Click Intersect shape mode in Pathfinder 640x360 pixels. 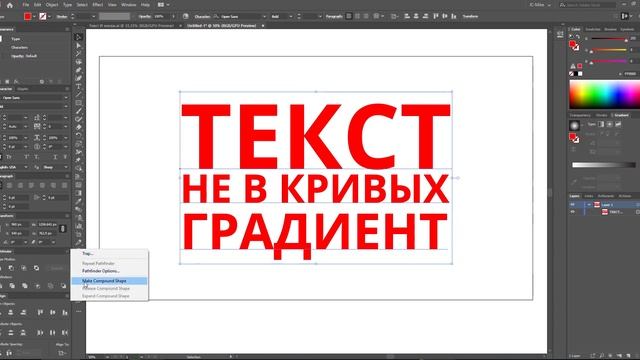[x=24, y=268]
